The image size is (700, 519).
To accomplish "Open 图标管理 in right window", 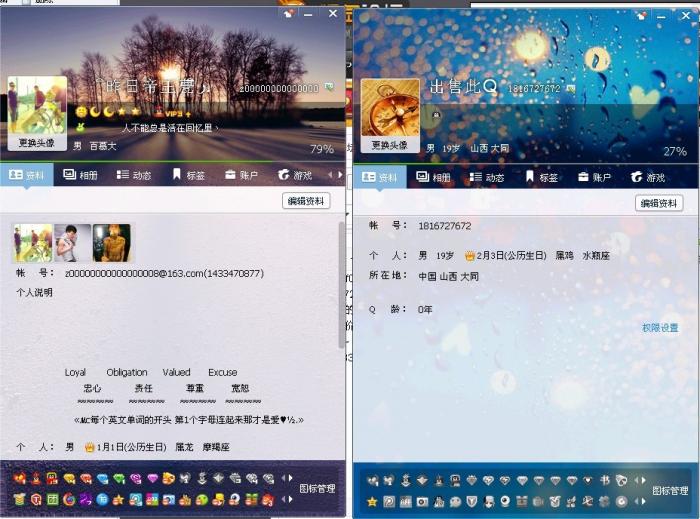I will tap(670, 491).
